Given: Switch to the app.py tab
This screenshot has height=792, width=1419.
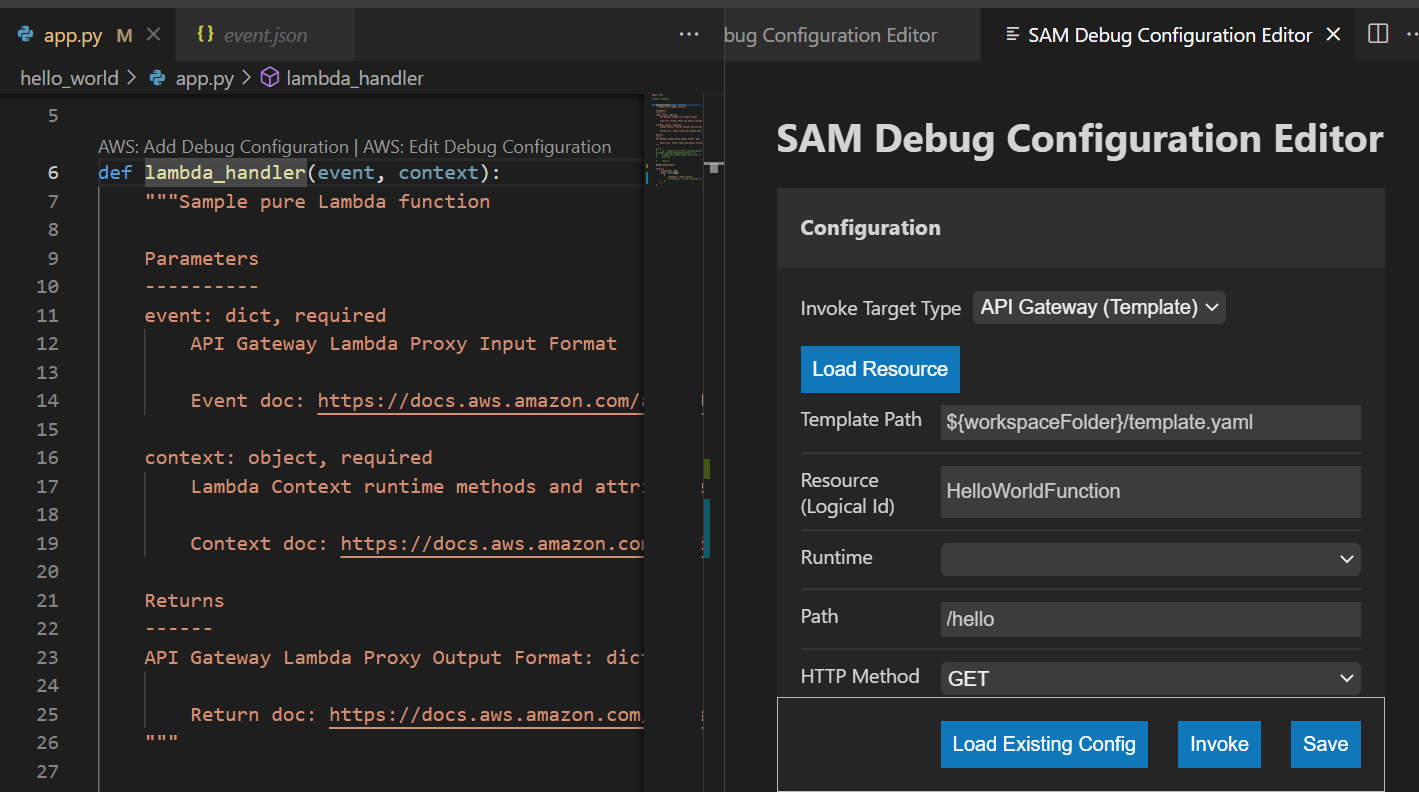Looking at the screenshot, I should 87,35.
